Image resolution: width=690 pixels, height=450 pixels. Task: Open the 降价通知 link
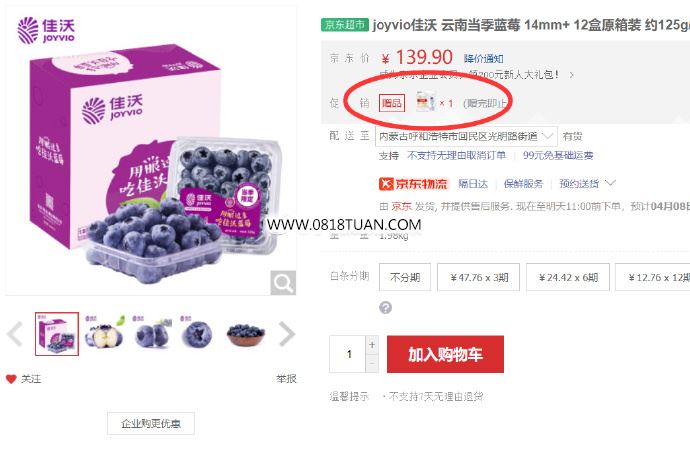pos(483,59)
